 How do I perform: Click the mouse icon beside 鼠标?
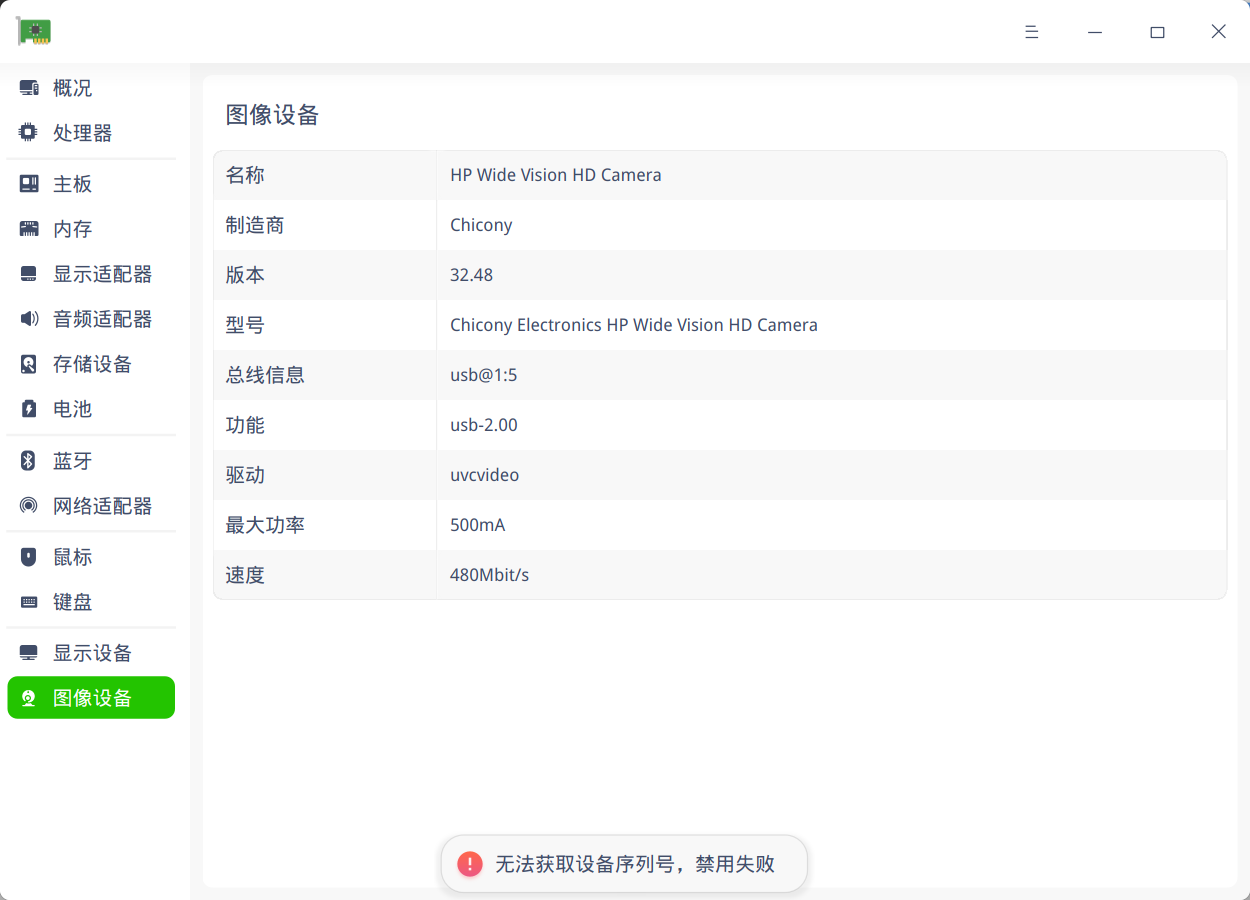point(29,557)
